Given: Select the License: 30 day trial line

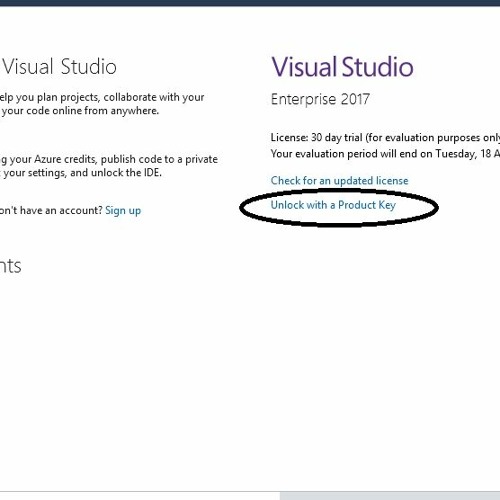Looking at the screenshot, I should tap(385, 138).
